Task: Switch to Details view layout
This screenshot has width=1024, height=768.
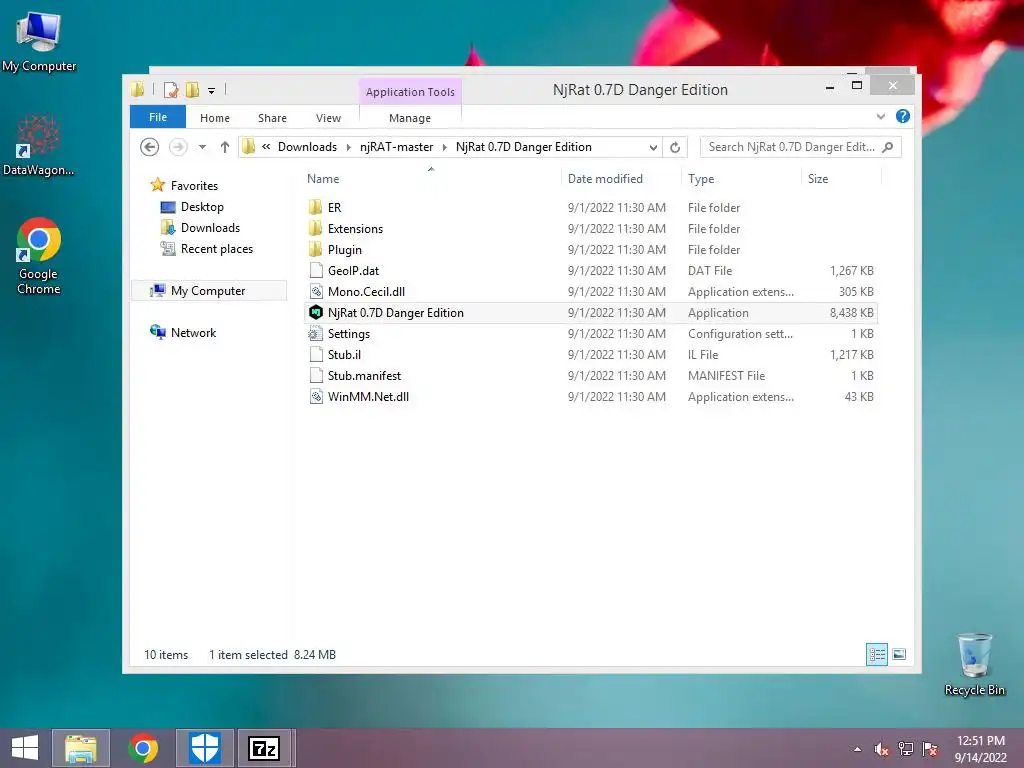Action: (877, 654)
